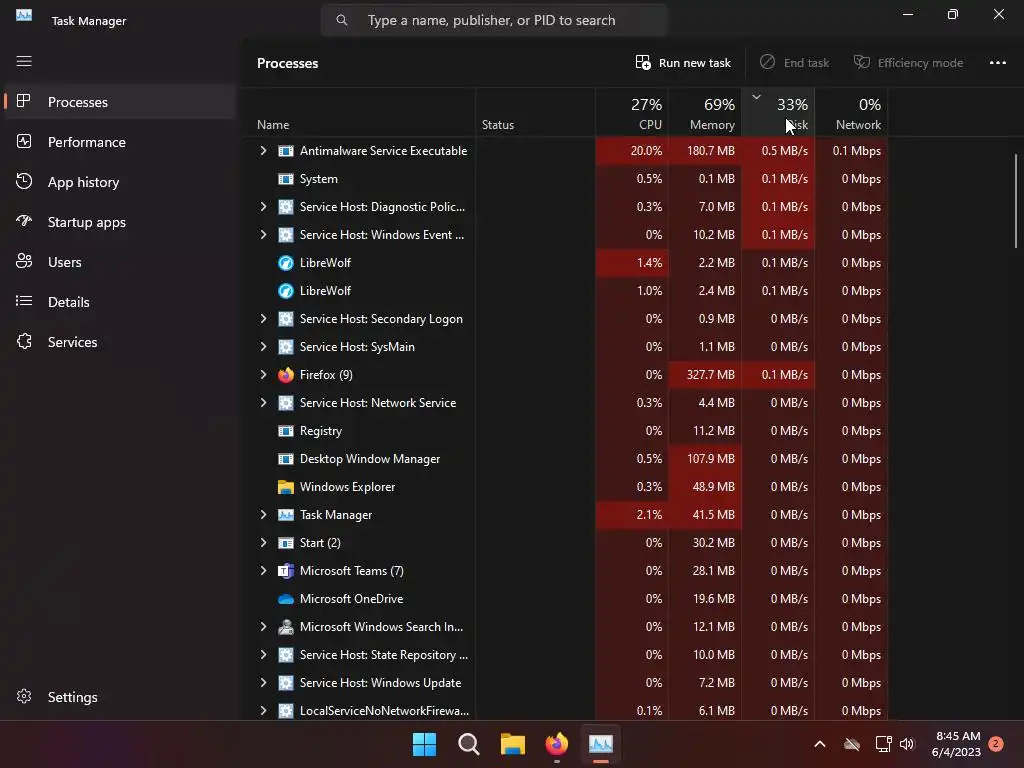Click the Run new task icon
The image size is (1024, 768).
coord(643,62)
